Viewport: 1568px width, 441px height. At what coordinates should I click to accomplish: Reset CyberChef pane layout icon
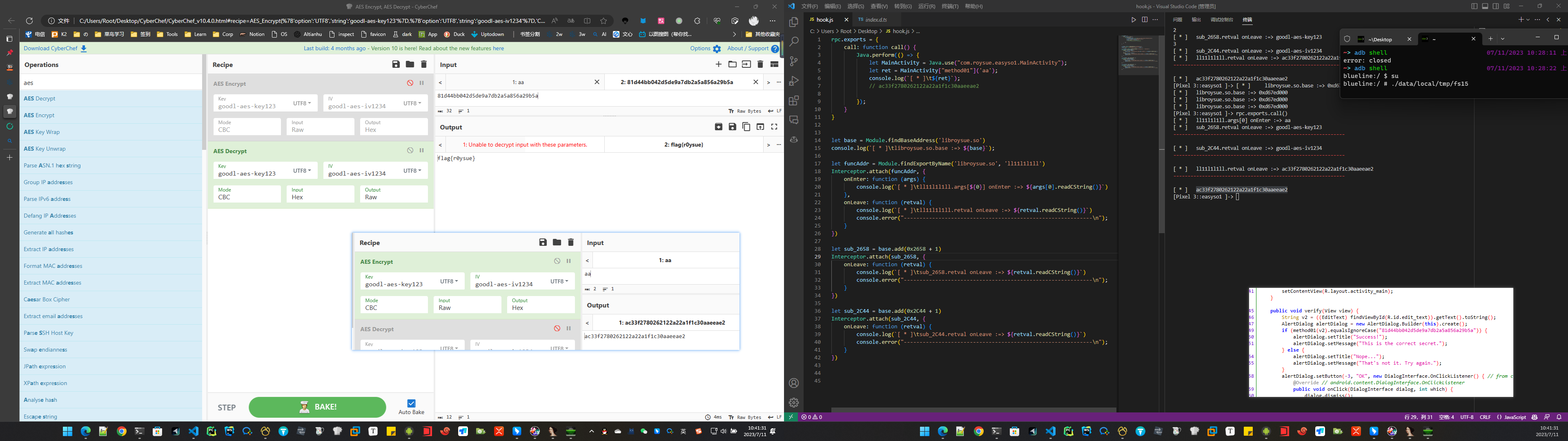[x=774, y=65]
